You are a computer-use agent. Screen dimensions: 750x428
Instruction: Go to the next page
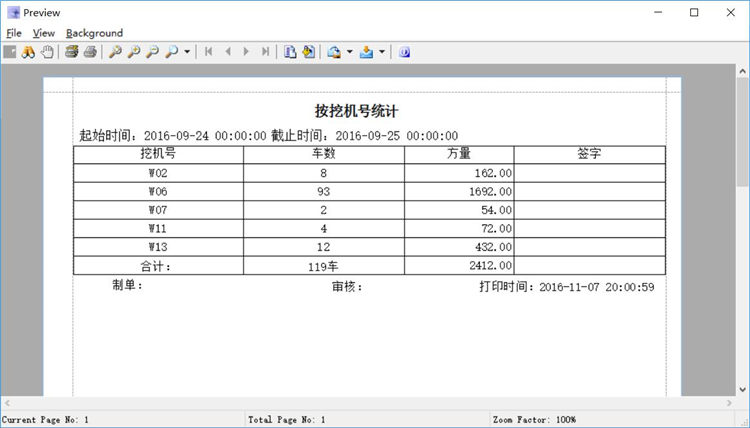pyautogui.click(x=247, y=51)
